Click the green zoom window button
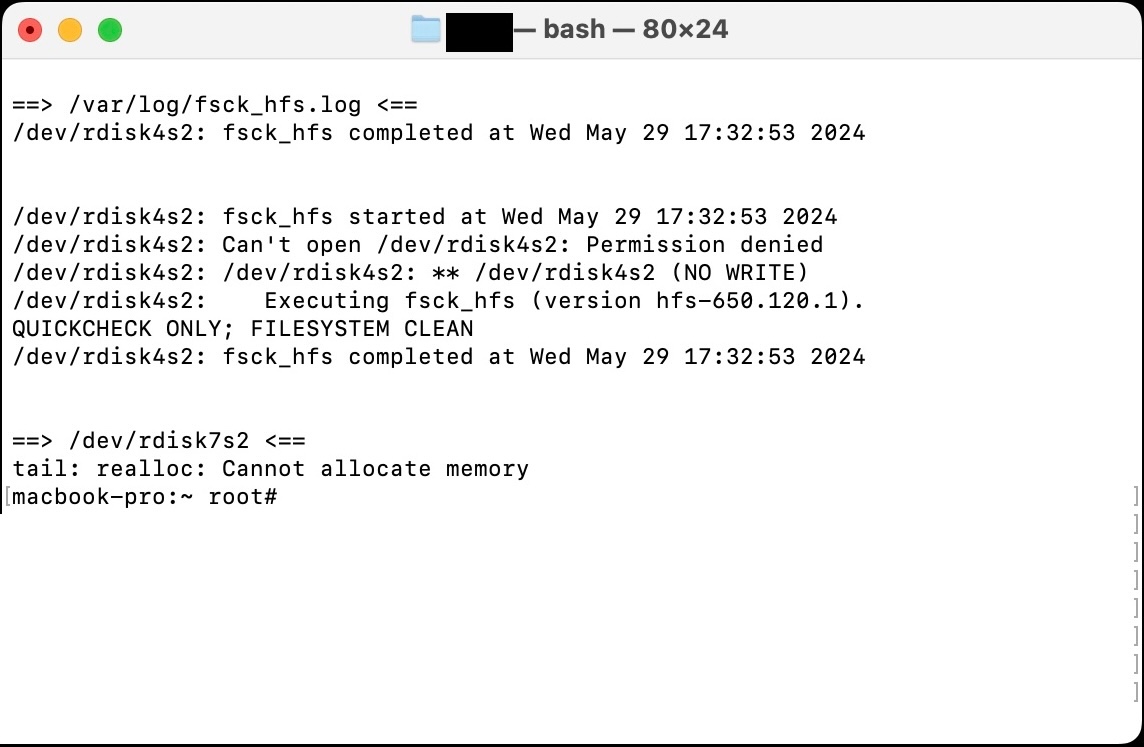Screen dimensions: 1144x747 click(x=110, y=30)
